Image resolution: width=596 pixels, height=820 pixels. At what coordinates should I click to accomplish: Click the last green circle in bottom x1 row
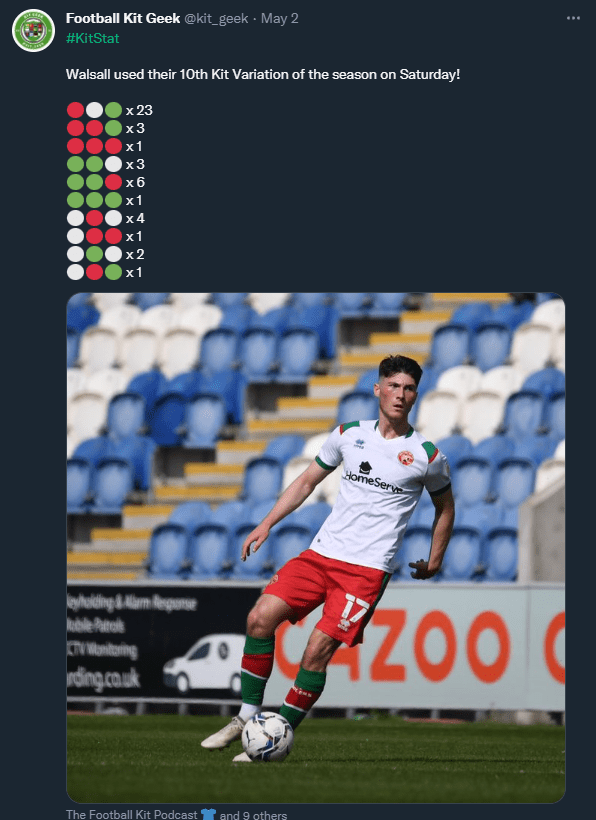[113, 272]
